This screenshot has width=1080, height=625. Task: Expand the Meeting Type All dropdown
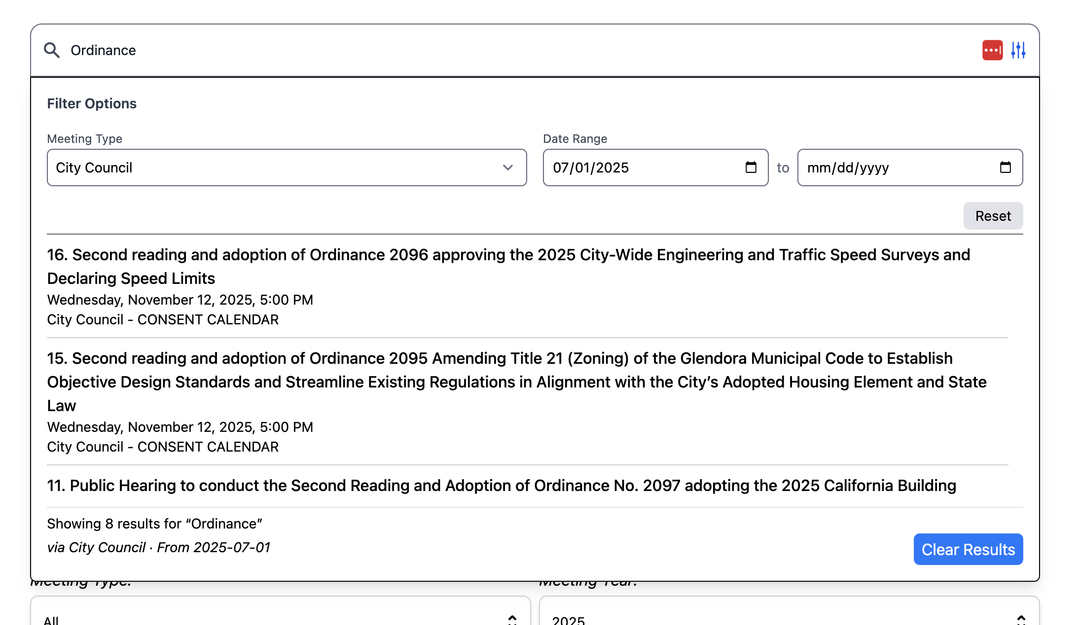[x=280, y=616]
